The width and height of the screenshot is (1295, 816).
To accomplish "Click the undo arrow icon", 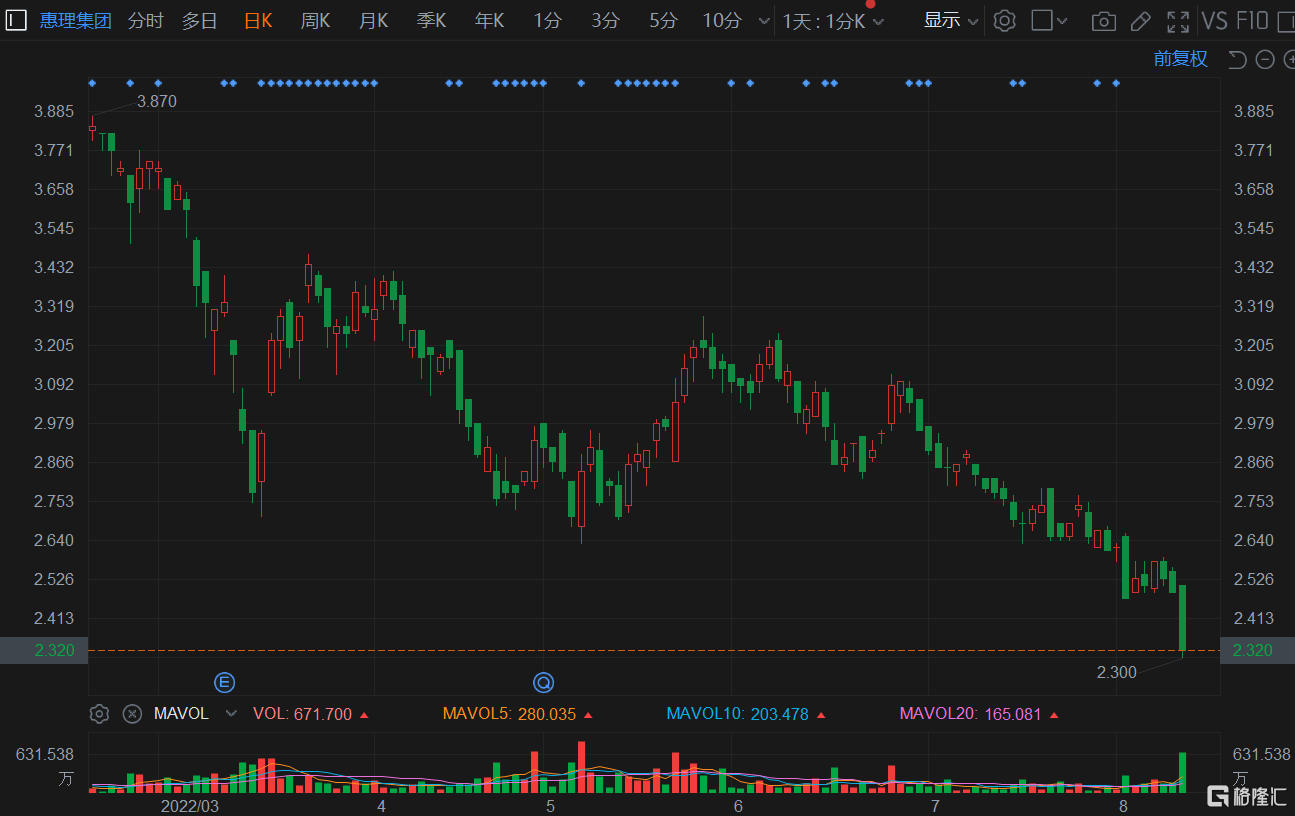I will tap(1237, 60).
